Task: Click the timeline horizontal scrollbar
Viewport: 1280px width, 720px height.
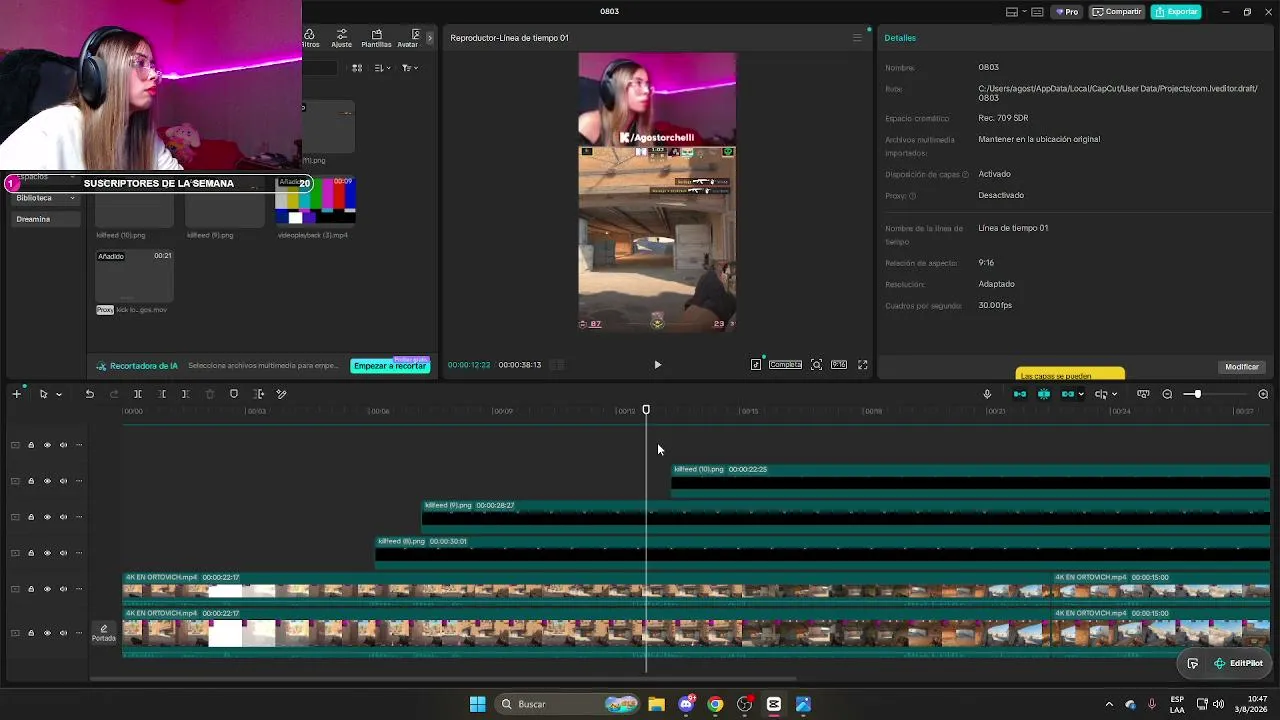Action: 443,679
